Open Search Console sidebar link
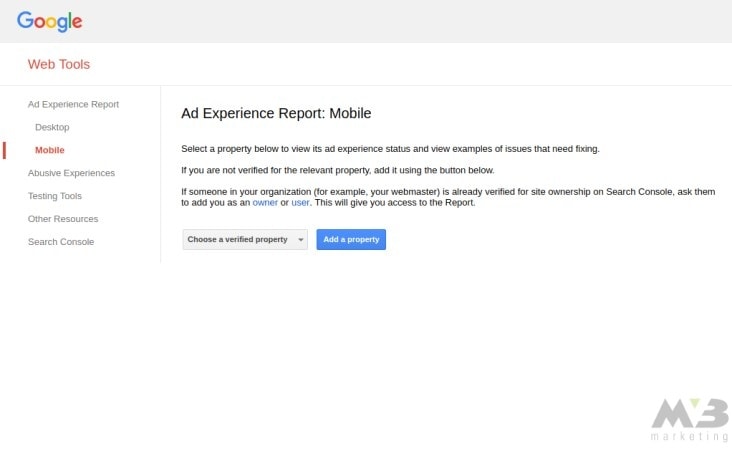 point(61,242)
